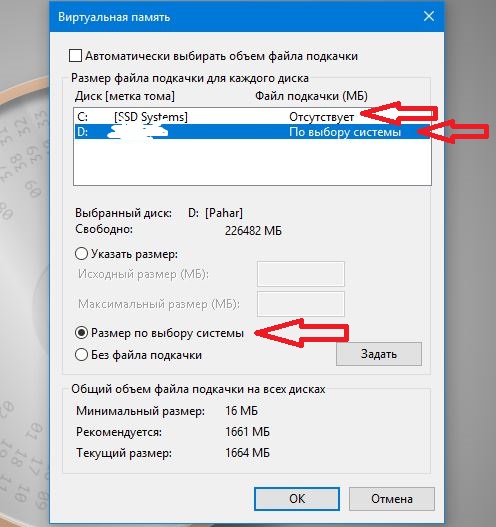Select Без файла подкачки radio option
Image resolution: width=496 pixels, height=527 pixels.
coord(81,355)
